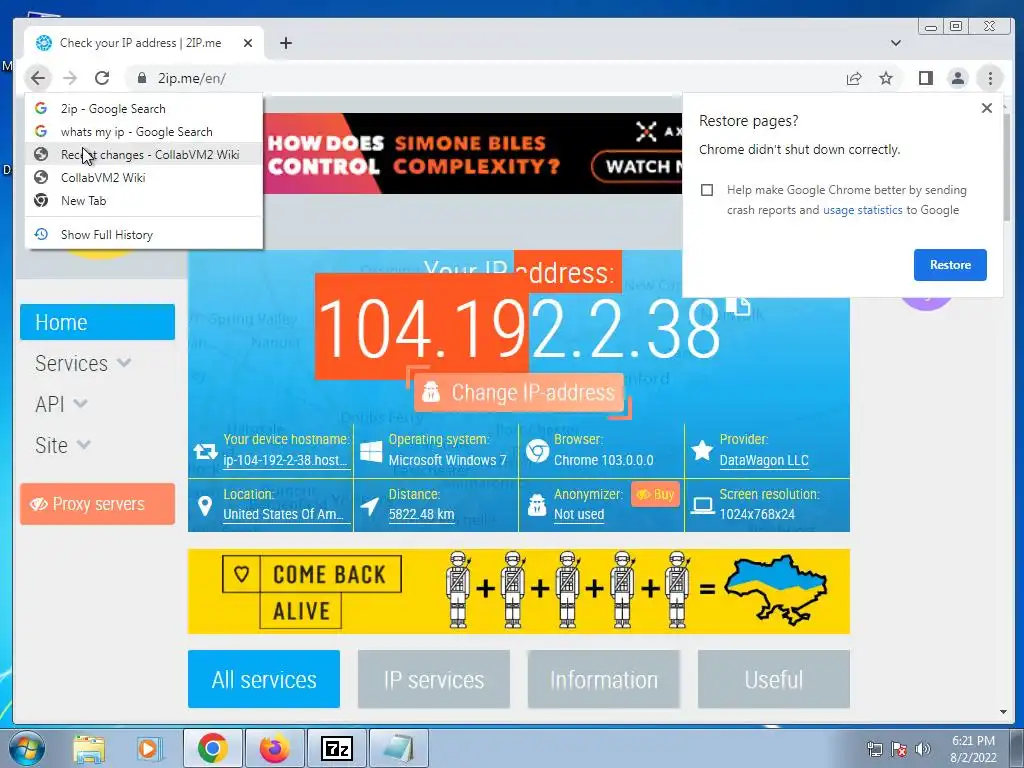Click the browser forward arrow
The height and width of the screenshot is (768, 1024).
70,78
